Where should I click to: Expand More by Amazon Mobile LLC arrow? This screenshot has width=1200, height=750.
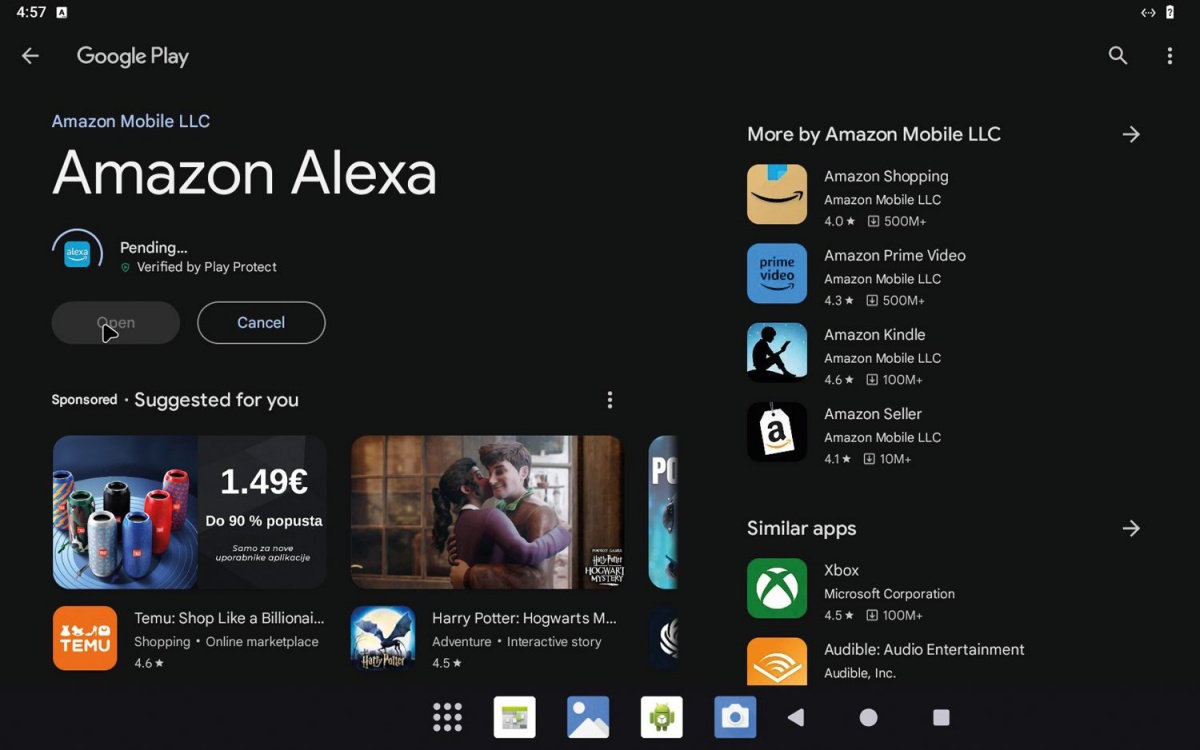click(x=1131, y=134)
